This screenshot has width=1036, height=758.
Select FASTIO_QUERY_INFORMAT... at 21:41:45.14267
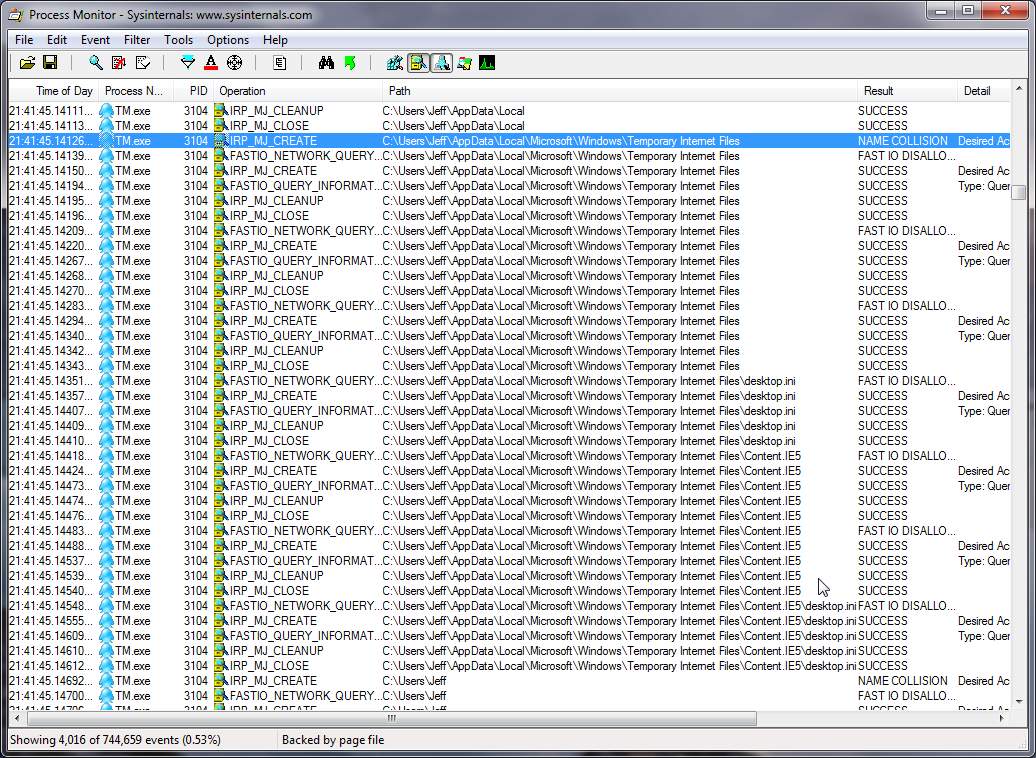click(x=305, y=261)
